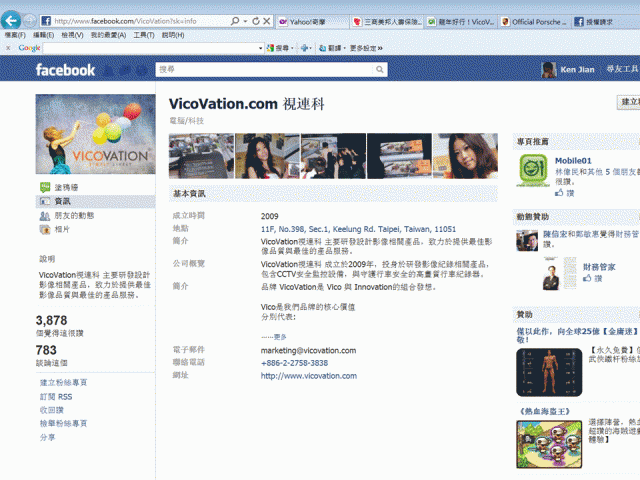Click the green Mobile01 logo icon
Screen dimensions: 640x480
(533, 170)
